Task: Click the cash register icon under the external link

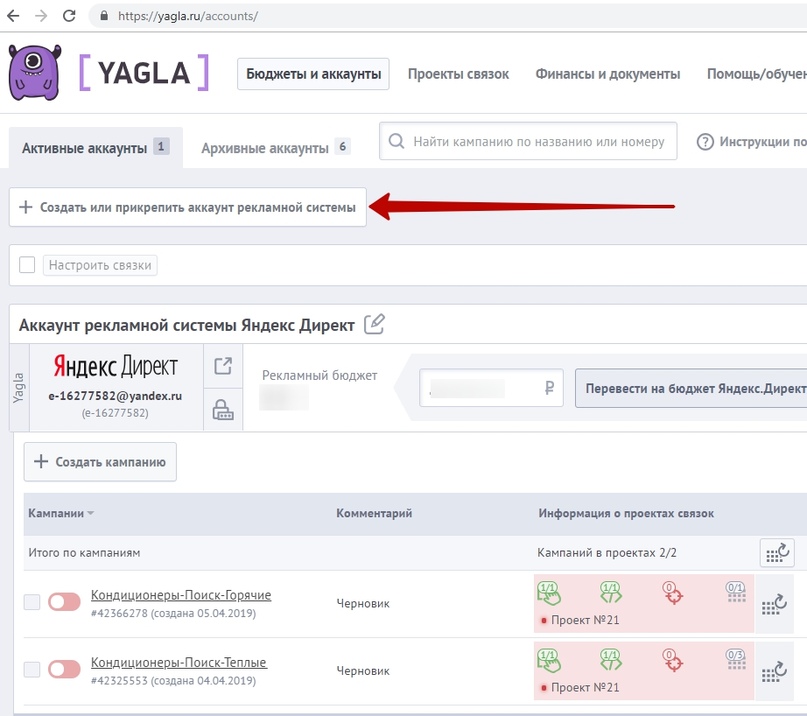Action: pos(223,410)
